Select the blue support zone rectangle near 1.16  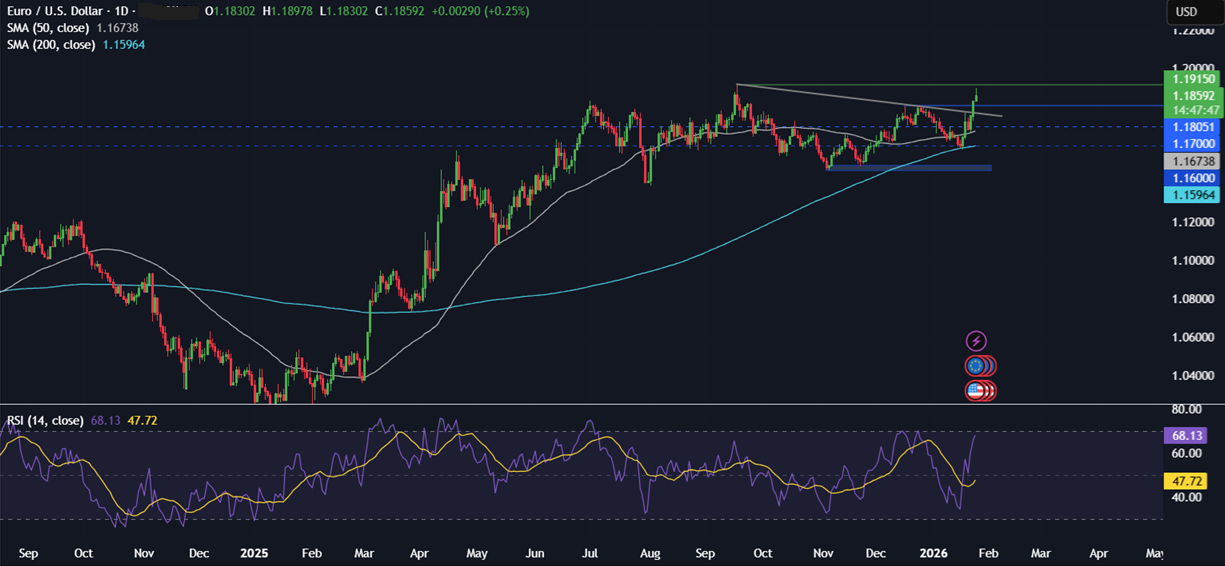pos(908,168)
